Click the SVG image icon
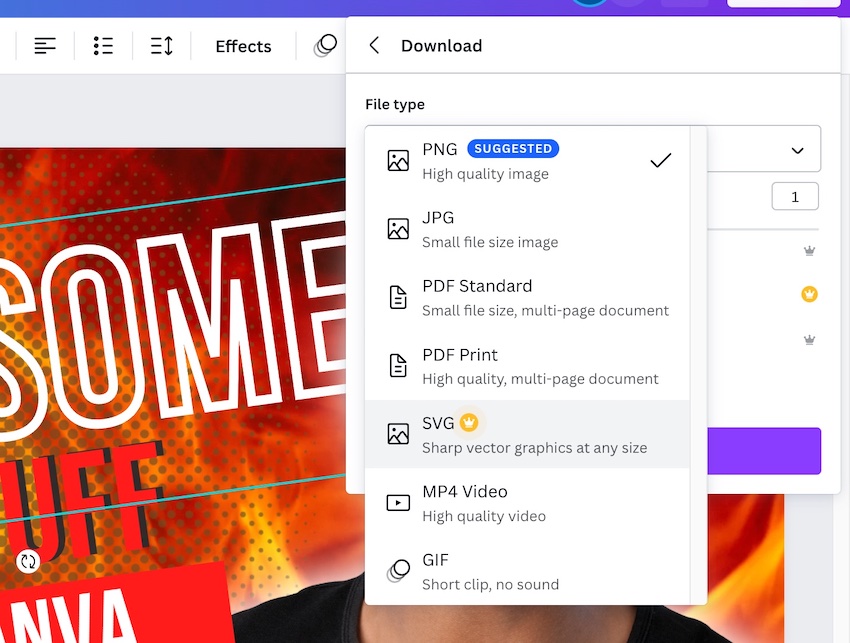 pyautogui.click(x=398, y=434)
